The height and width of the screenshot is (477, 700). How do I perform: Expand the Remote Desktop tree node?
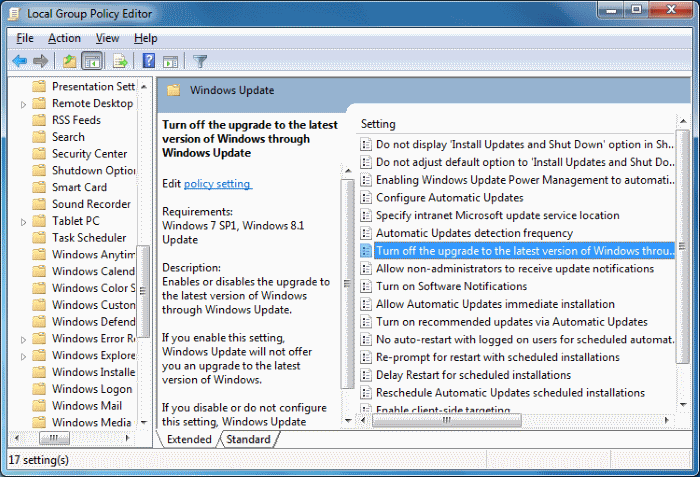(x=23, y=105)
